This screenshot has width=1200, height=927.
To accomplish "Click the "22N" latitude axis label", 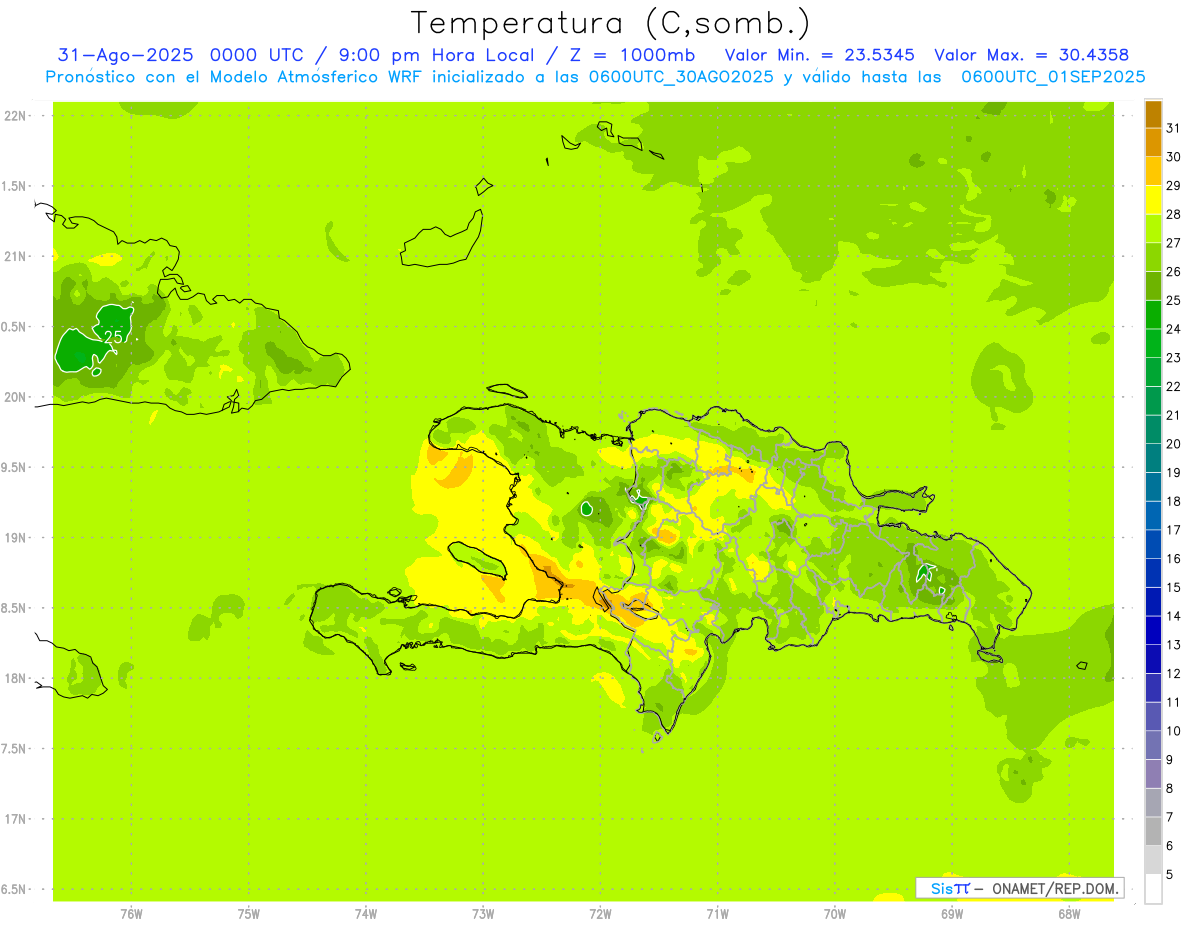I will [x=15, y=116].
